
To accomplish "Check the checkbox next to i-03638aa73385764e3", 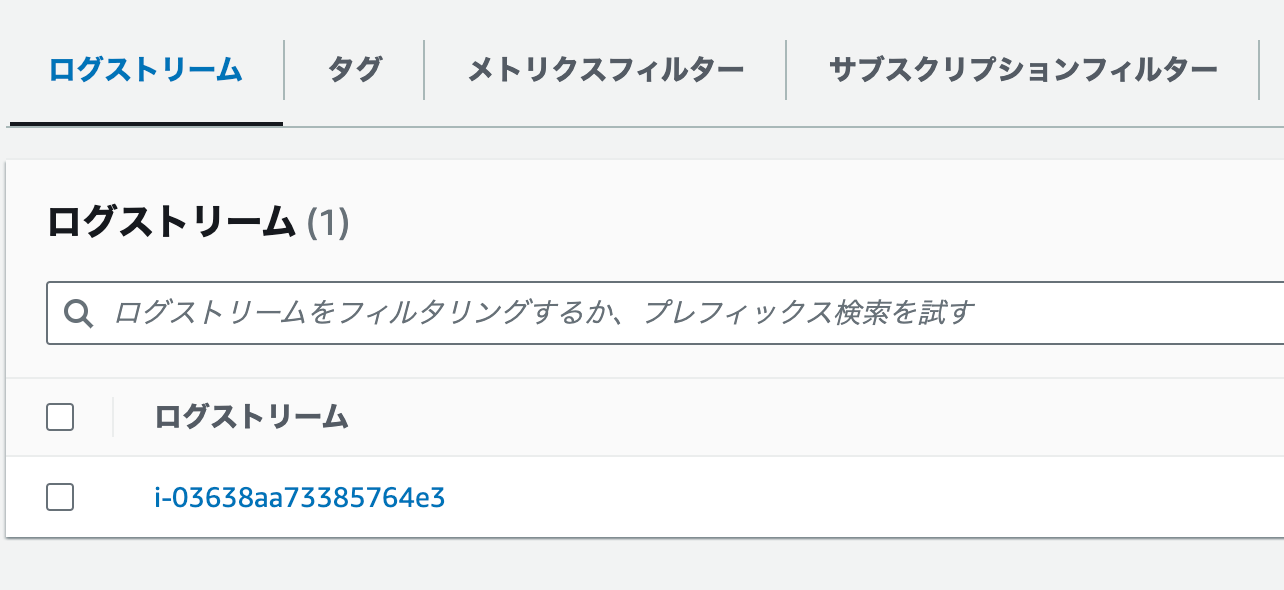I will click(x=60, y=497).
